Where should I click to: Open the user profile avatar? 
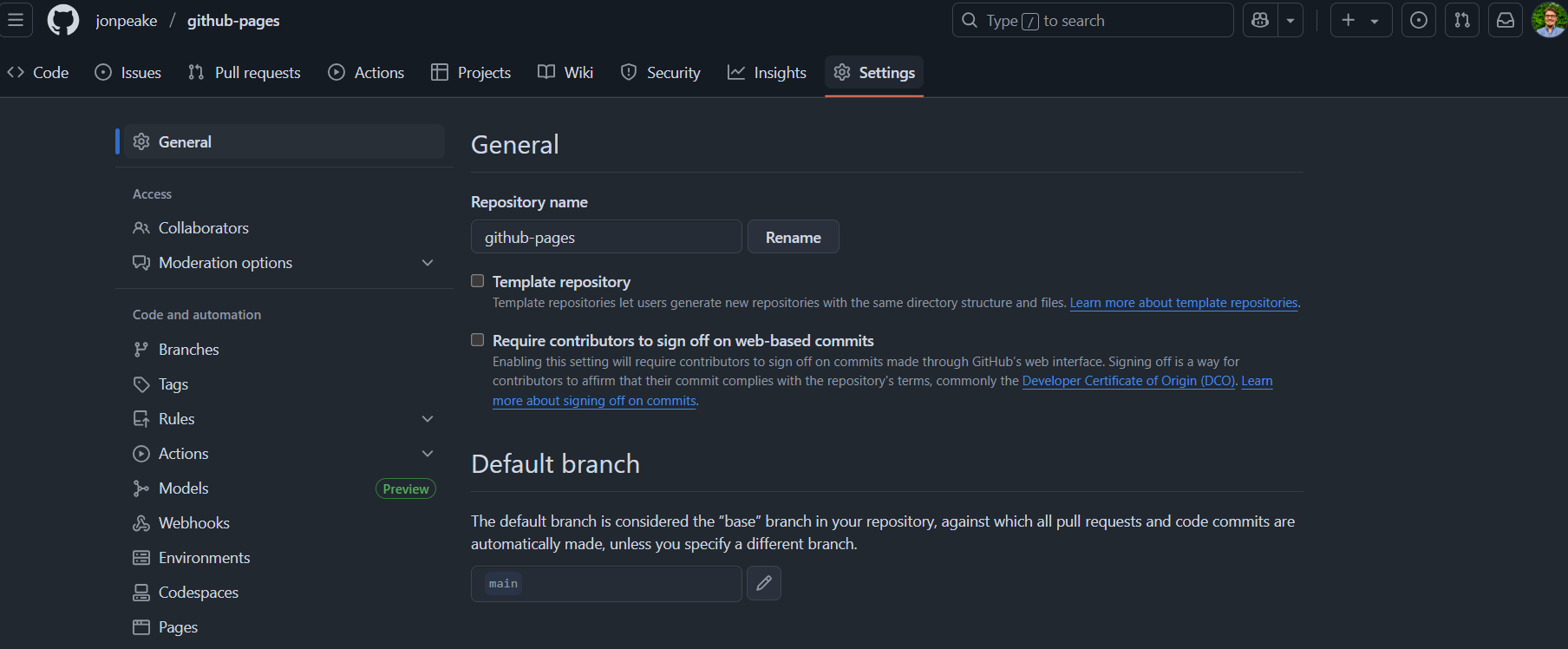[1549, 20]
